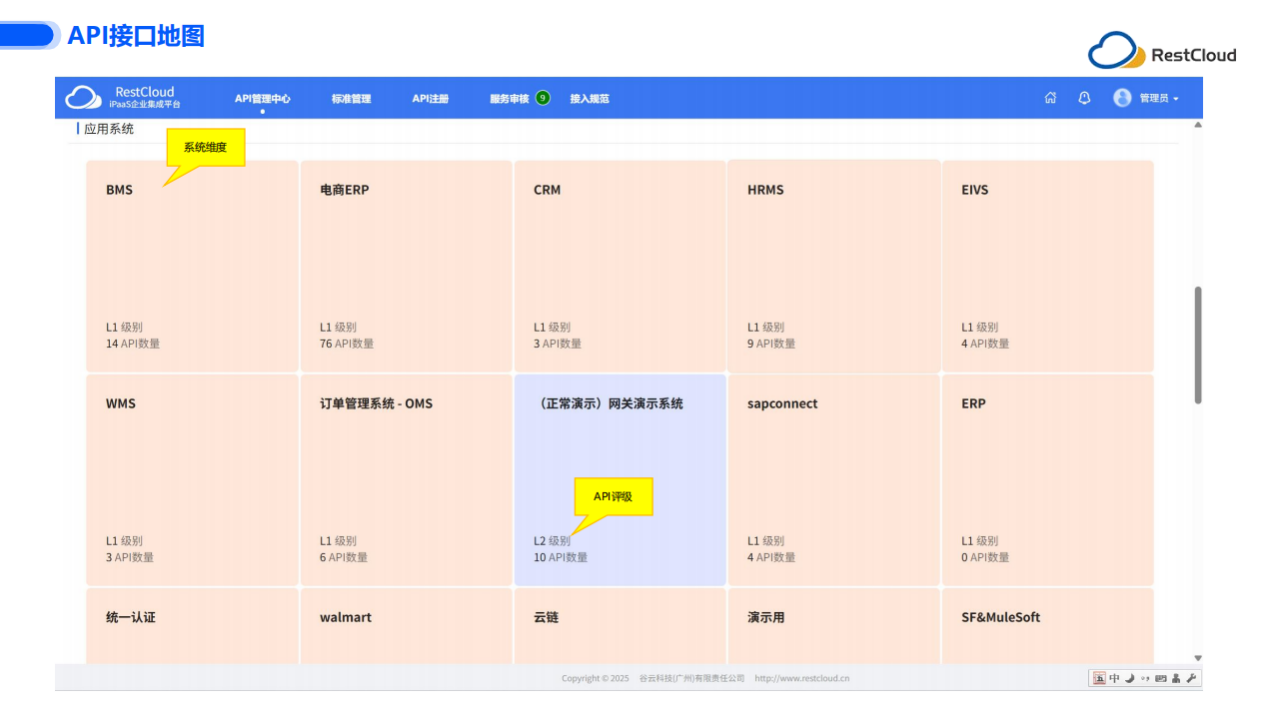Open the 订单管理系统 - OMS card

[x=406, y=480]
